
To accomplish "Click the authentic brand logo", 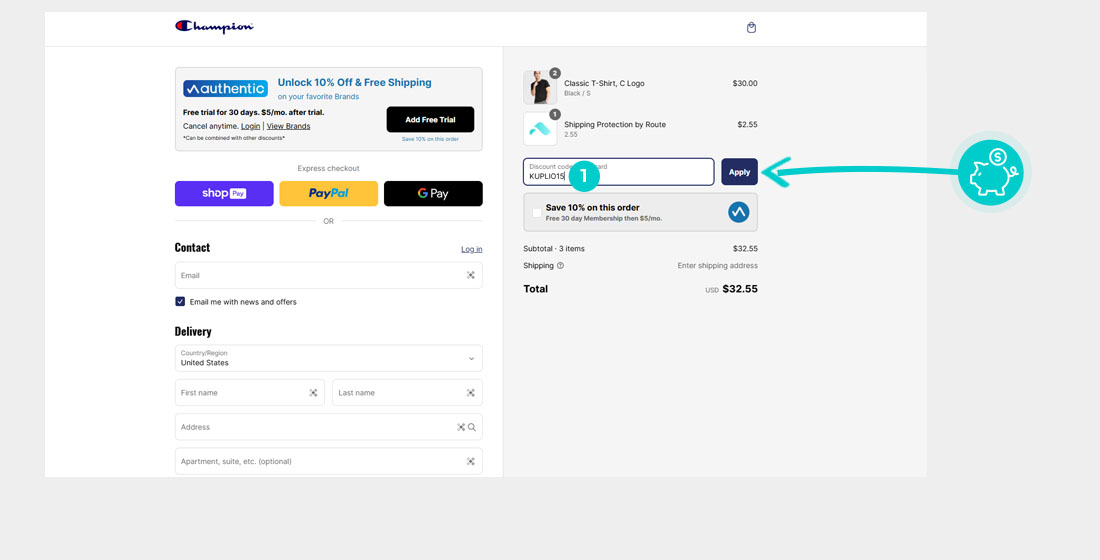I will coord(225,88).
